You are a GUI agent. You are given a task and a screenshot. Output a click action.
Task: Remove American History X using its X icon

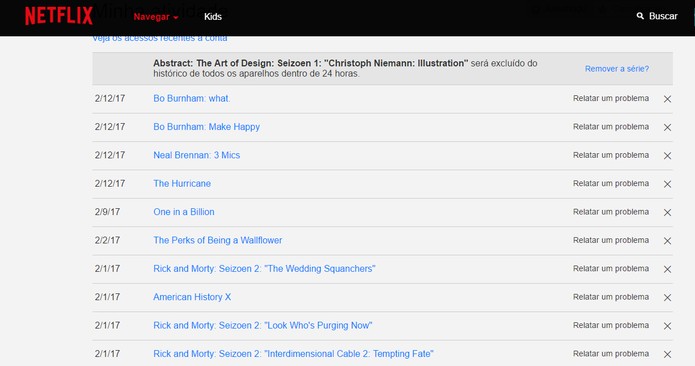(667, 298)
